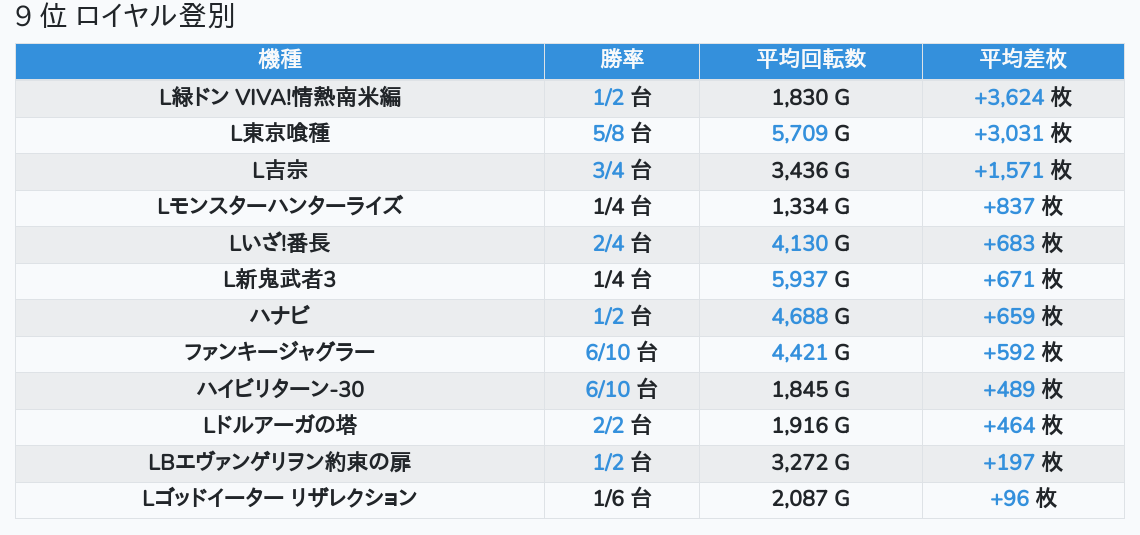This screenshot has width=1140, height=535.
Task: Select the L緑ドン VIVA!情熱南米編 row name
Action: click(x=280, y=97)
